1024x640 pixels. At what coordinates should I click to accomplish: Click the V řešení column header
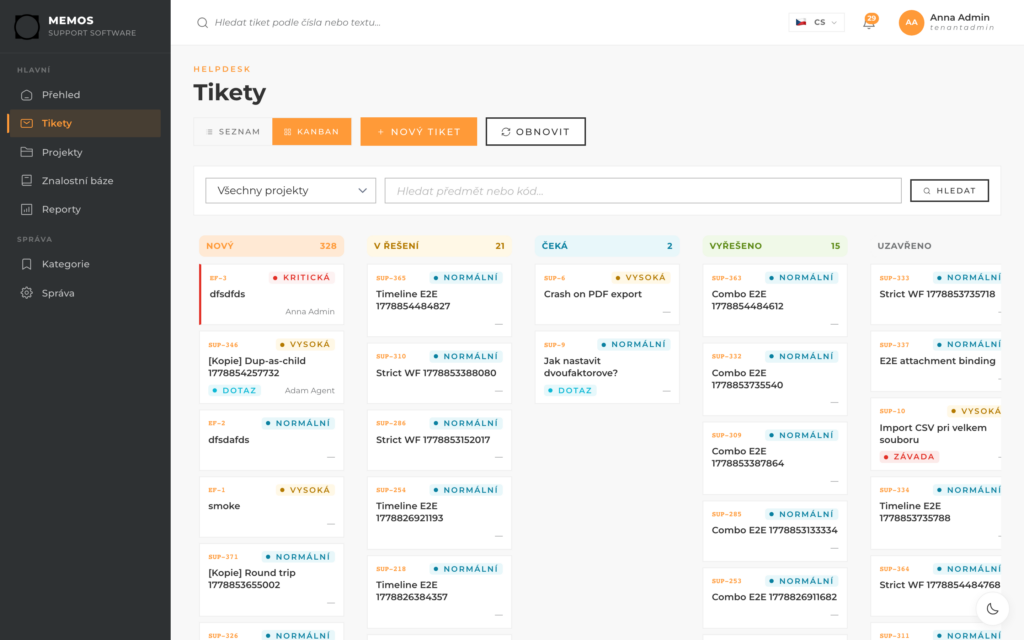pyautogui.click(x=439, y=246)
